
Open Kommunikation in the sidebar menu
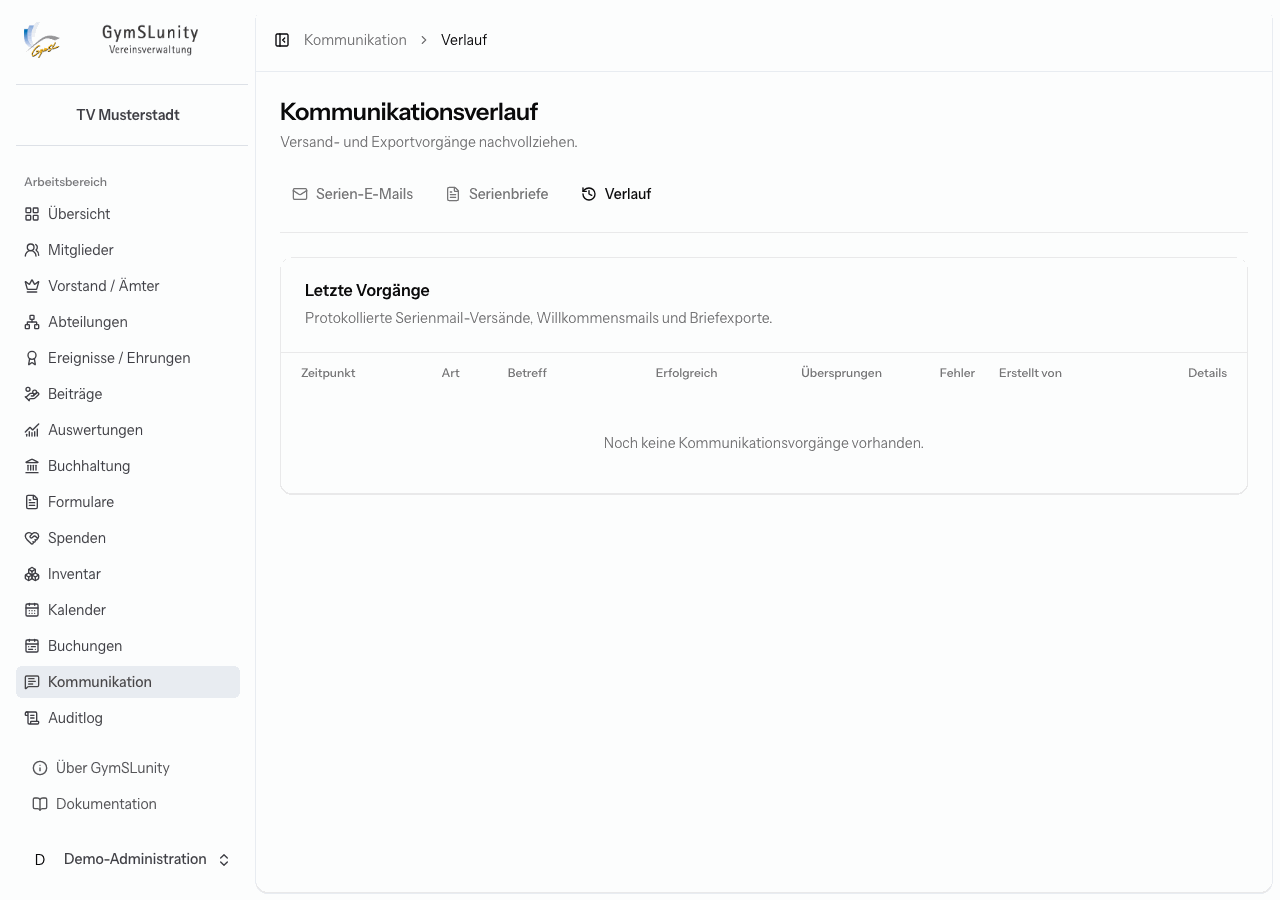(128, 682)
